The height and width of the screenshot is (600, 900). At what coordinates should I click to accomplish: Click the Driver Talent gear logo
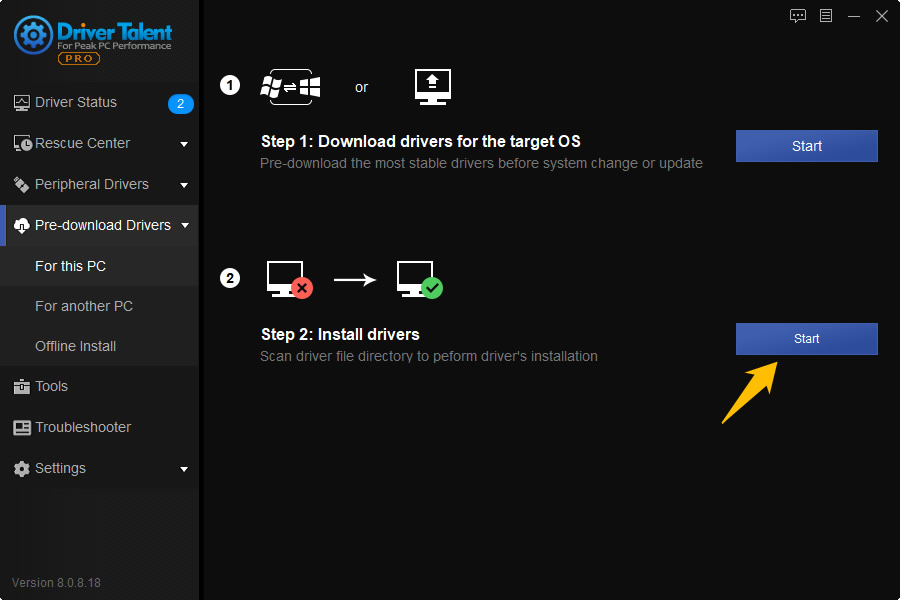[x=33, y=35]
